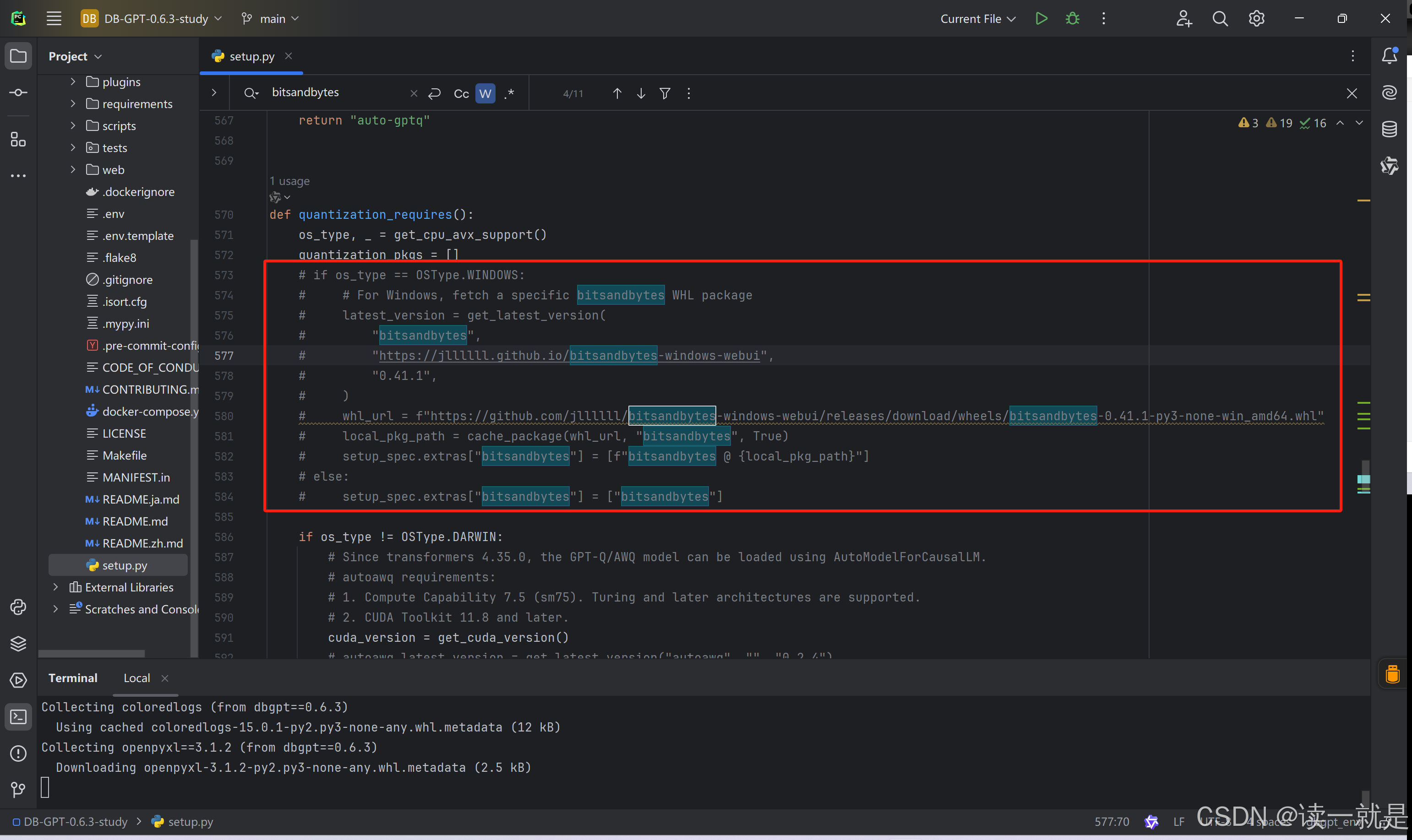Click Search Everywhere magnifier icon

click(1220, 19)
